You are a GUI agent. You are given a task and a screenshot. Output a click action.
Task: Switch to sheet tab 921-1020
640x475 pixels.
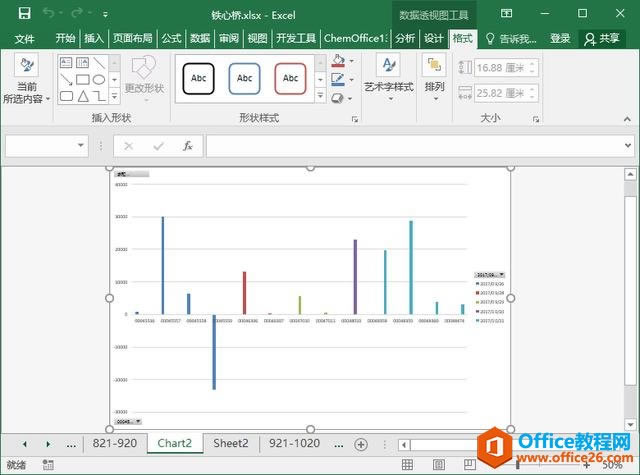(x=294, y=443)
